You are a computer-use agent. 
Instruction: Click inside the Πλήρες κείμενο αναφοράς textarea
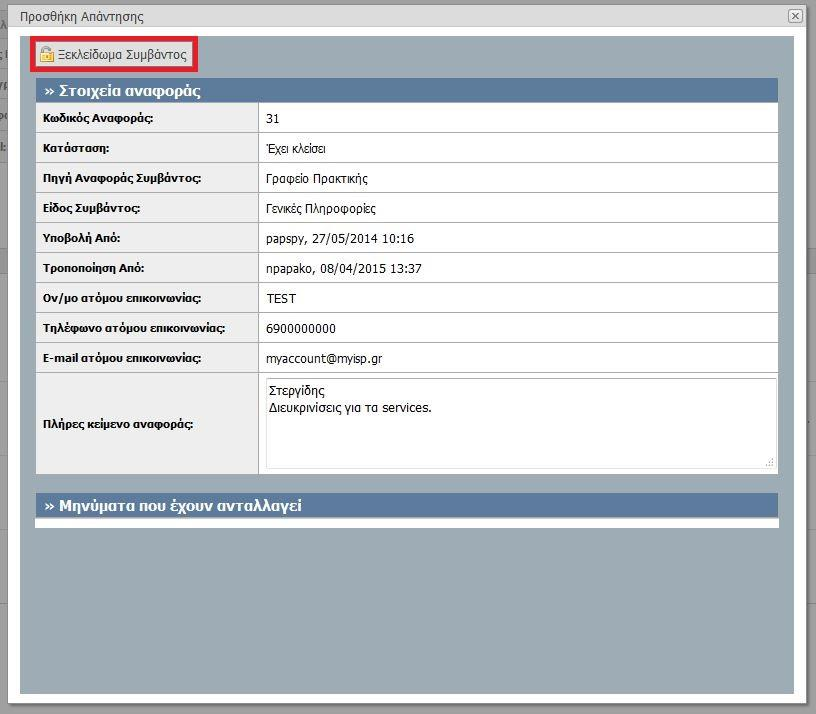coord(521,423)
